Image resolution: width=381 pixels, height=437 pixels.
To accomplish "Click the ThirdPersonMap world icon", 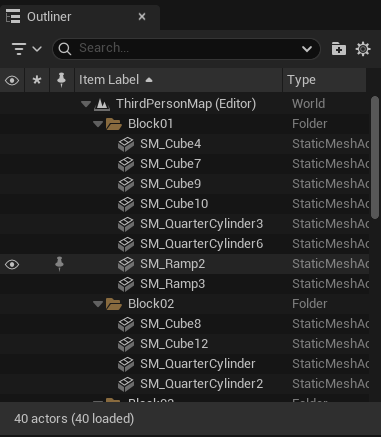I will pyautogui.click(x=102, y=104).
